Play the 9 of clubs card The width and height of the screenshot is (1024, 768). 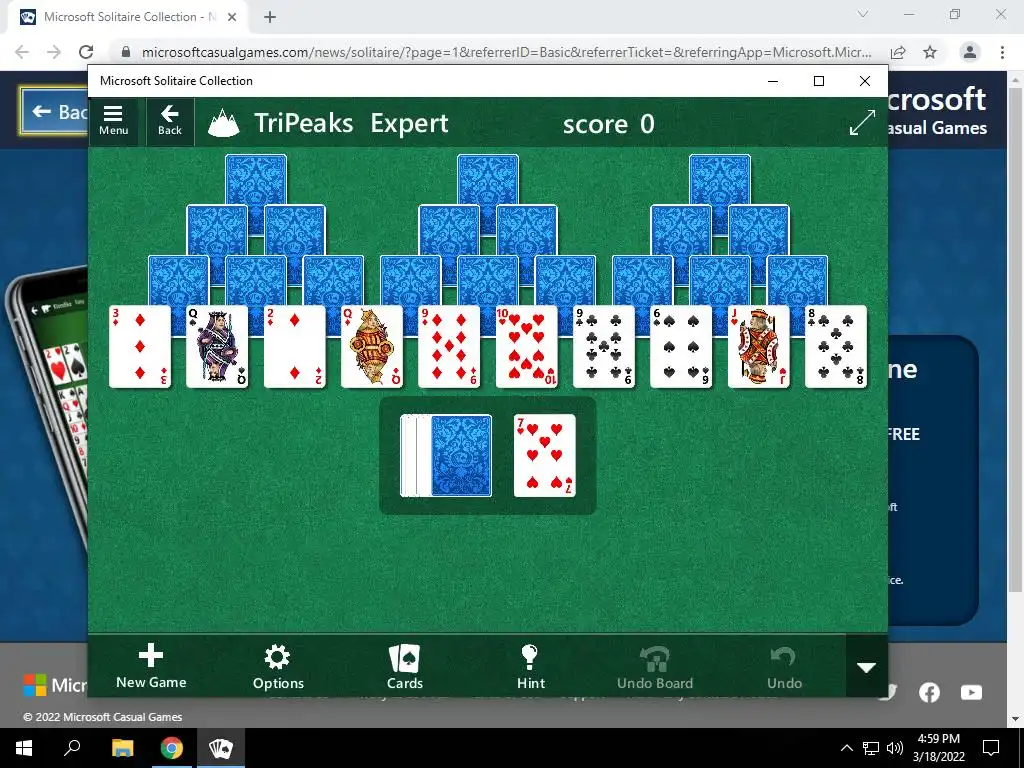click(x=604, y=347)
